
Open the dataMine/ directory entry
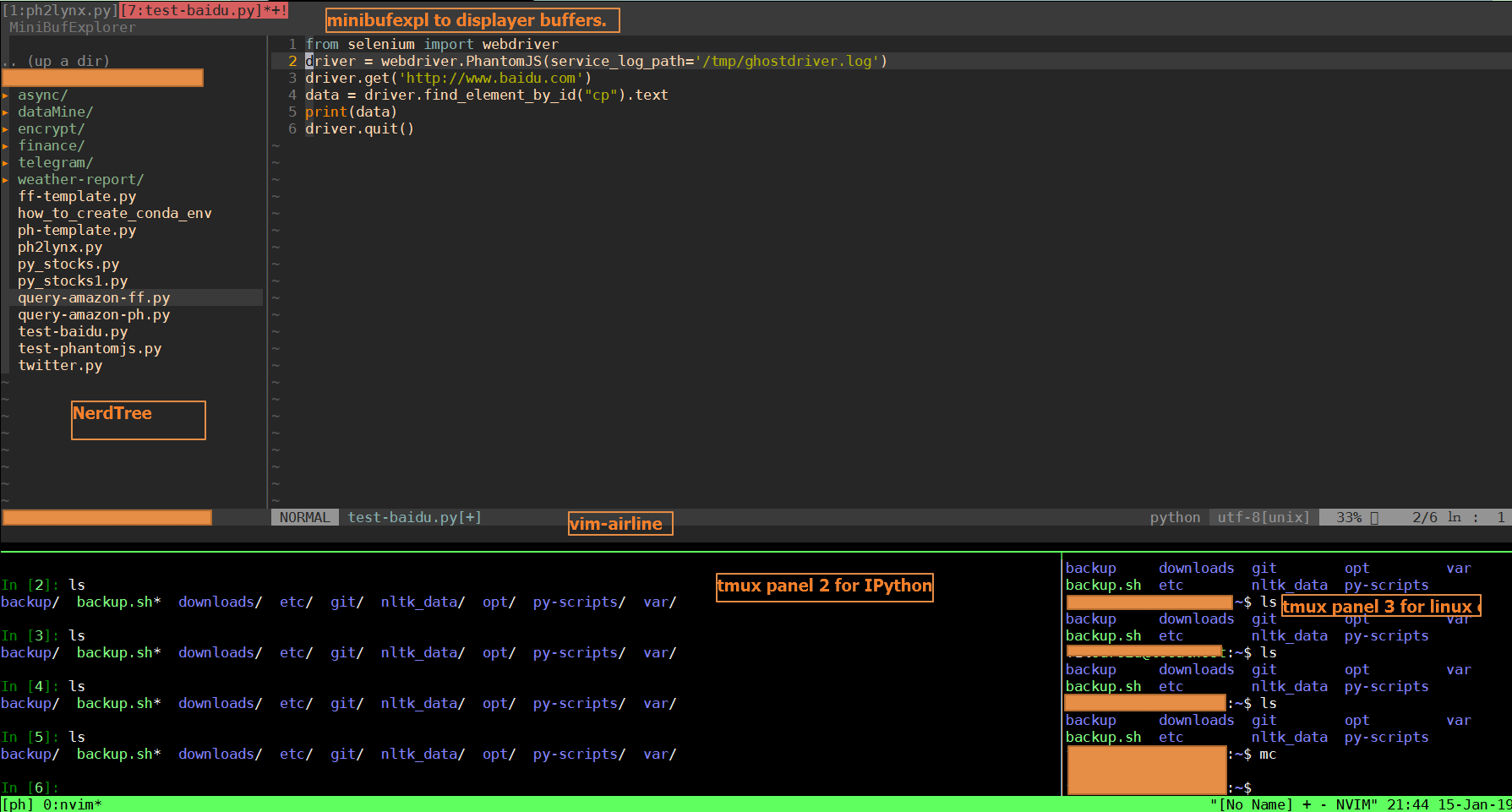tap(56, 112)
